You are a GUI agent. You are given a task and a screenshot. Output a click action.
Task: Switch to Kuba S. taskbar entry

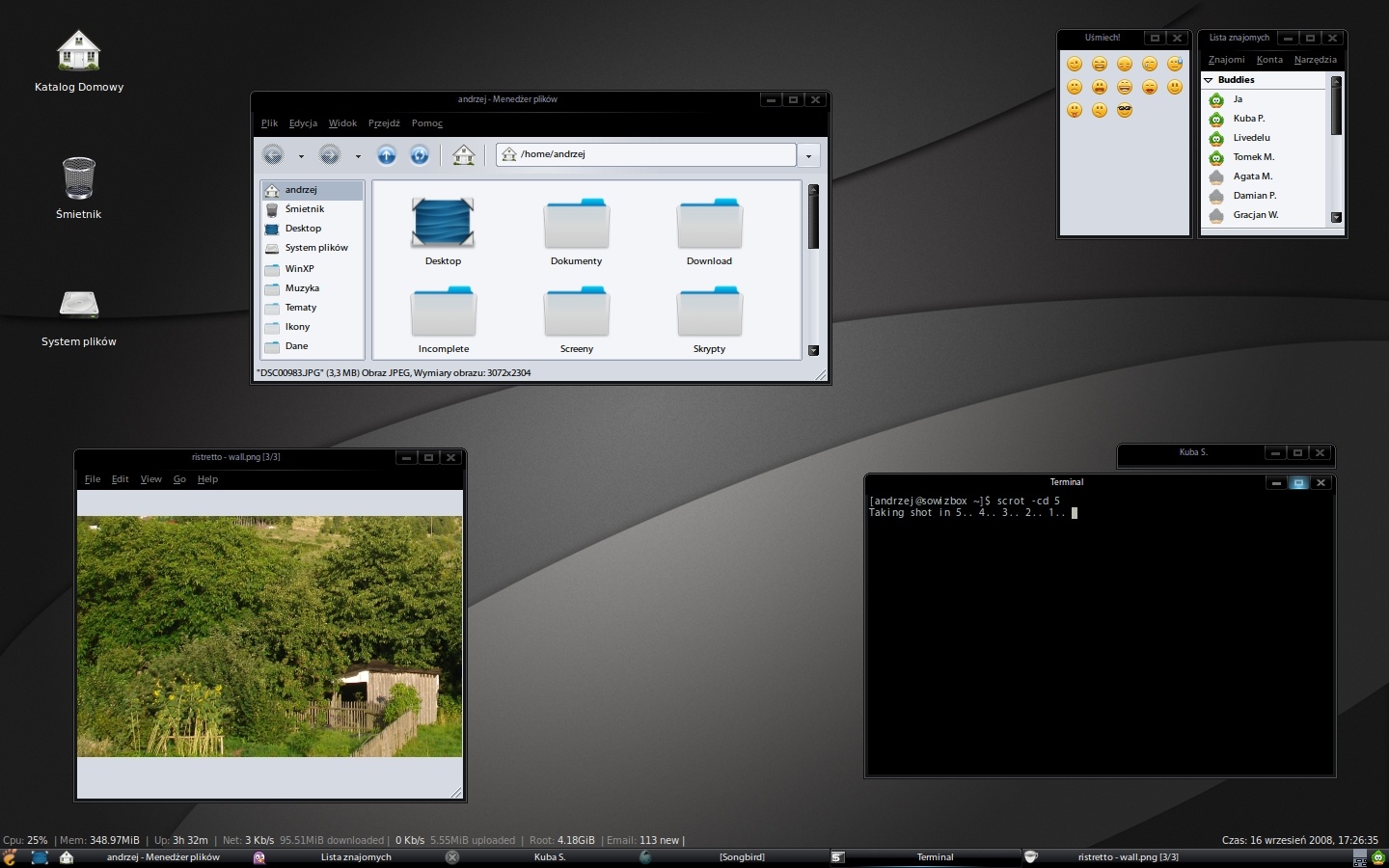pyautogui.click(x=539, y=857)
